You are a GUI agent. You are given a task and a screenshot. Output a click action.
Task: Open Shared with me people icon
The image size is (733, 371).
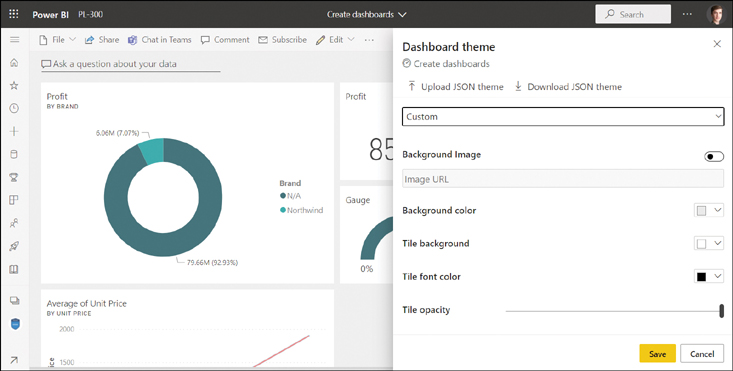(x=14, y=223)
